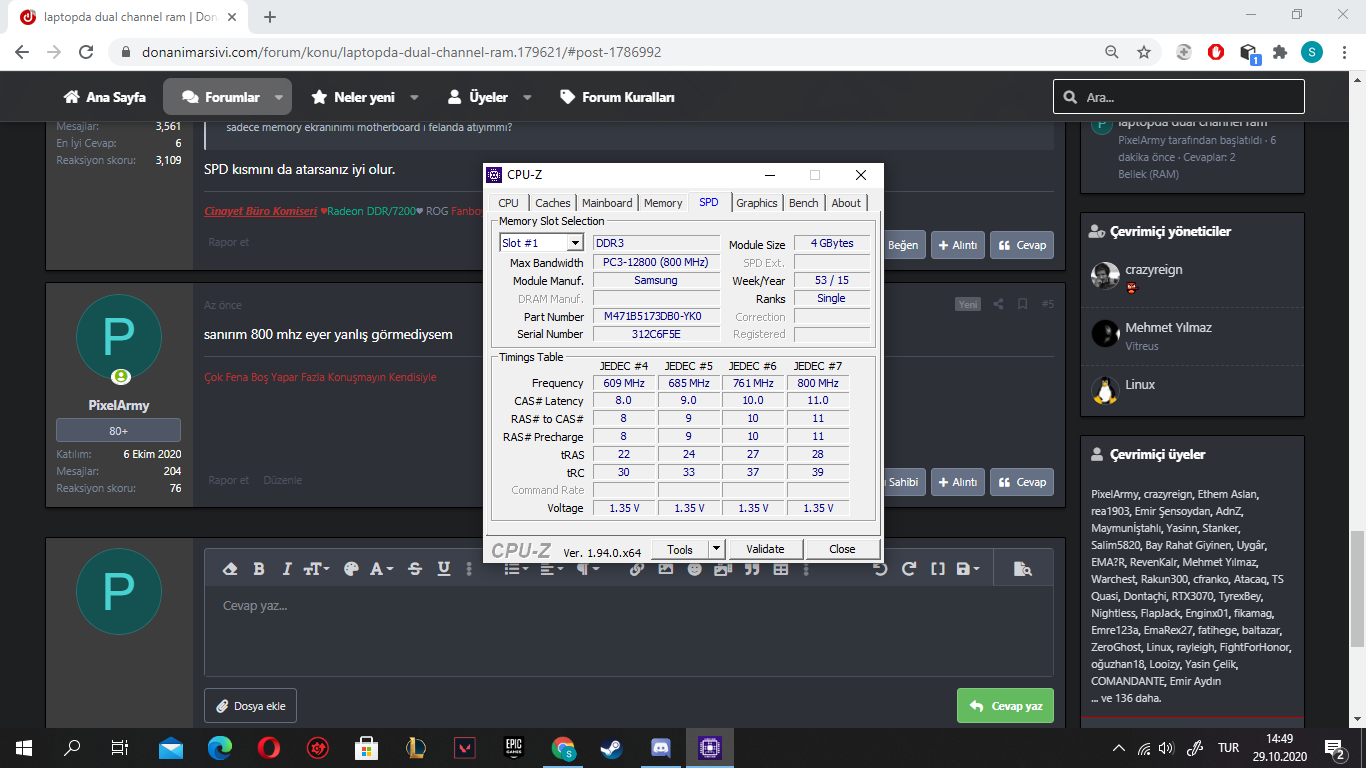Open the Epic Games launcher from the taskbar

(514, 747)
